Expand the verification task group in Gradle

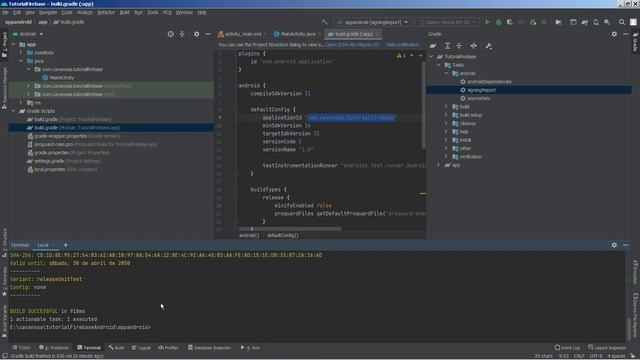click(446, 157)
